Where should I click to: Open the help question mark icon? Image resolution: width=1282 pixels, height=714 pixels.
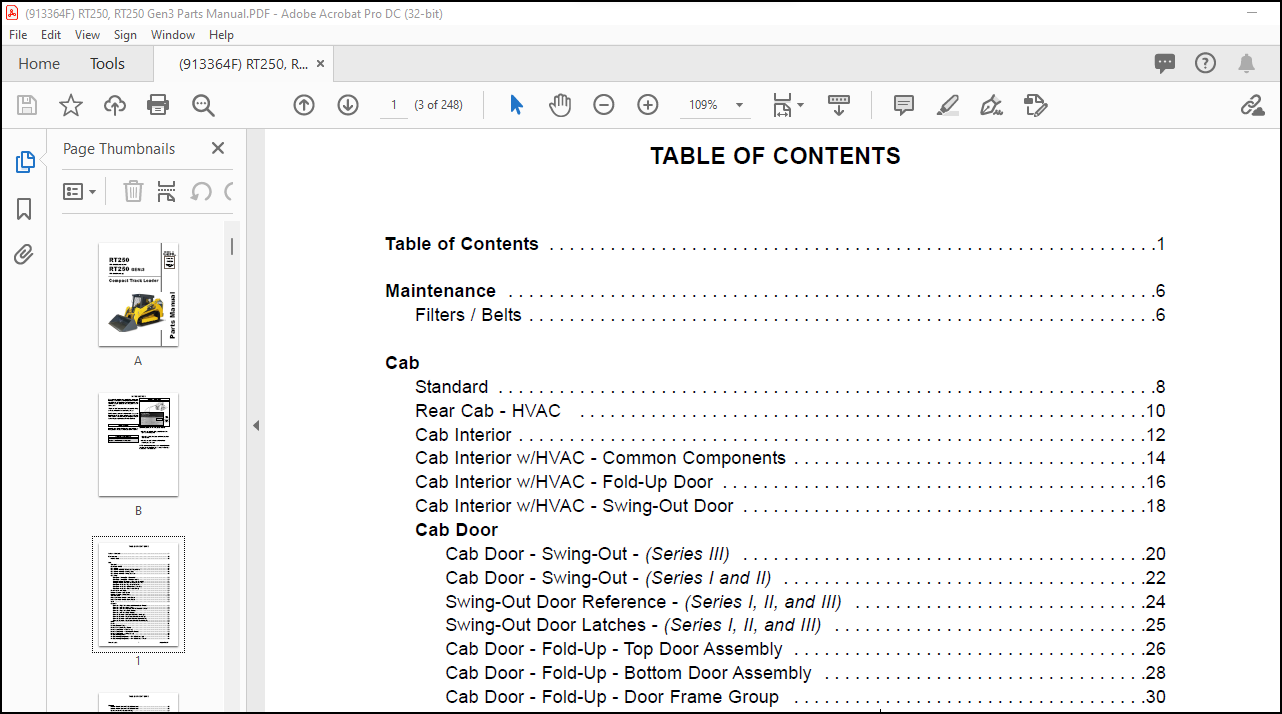tap(1206, 63)
